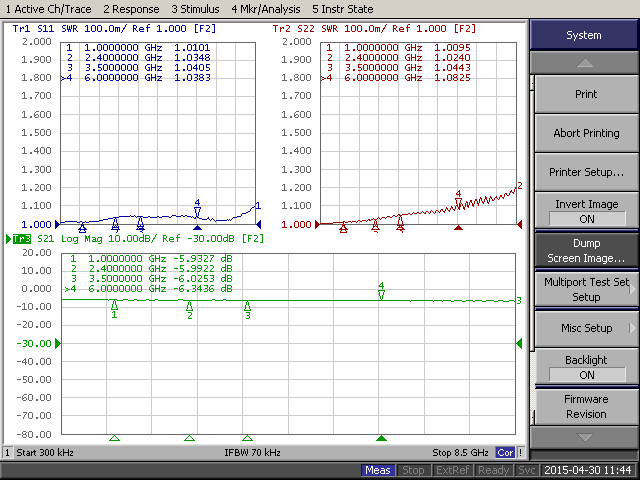The height and width of the screenshot is (480, 640).
Task: Open the 2 Response menu
Action: (x=131, y=9)
